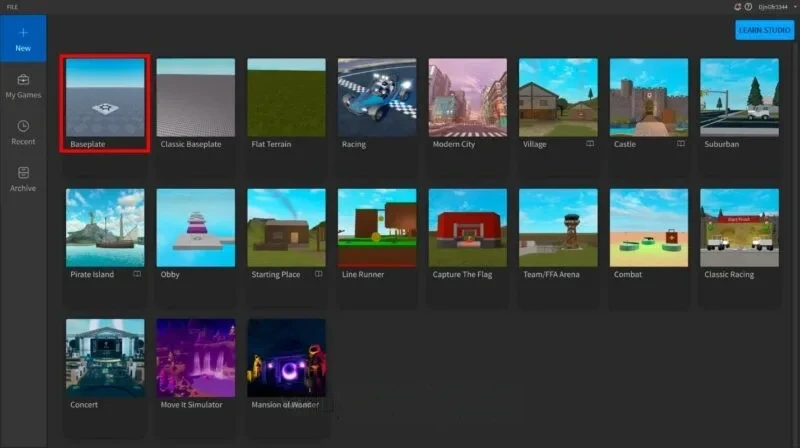Click the "Baseplate" label text
The image size is (800, 448).
(88, 144)
